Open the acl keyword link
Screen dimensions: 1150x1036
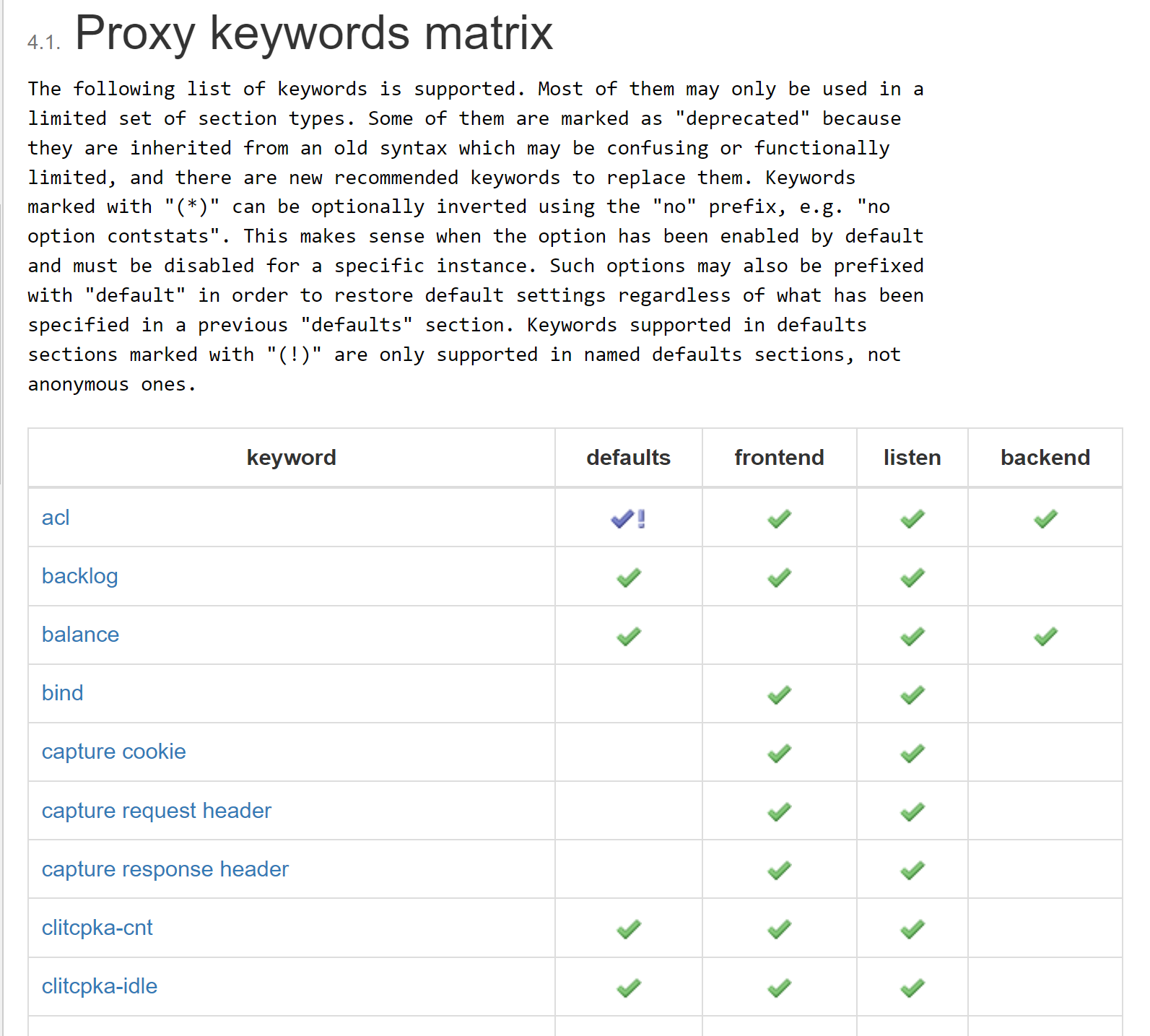coord(56,518)
